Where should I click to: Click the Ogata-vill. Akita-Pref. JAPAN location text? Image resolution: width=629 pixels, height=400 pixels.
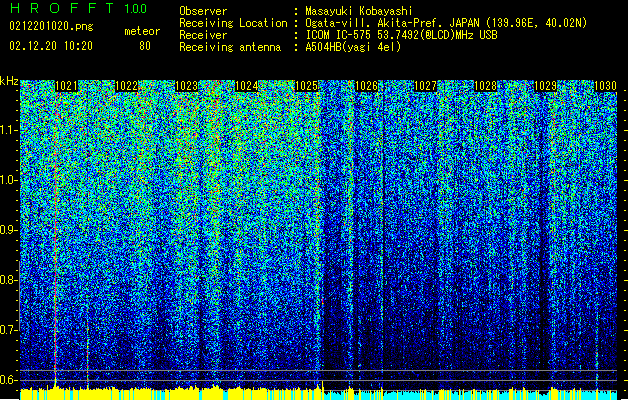tap(446, 23)
